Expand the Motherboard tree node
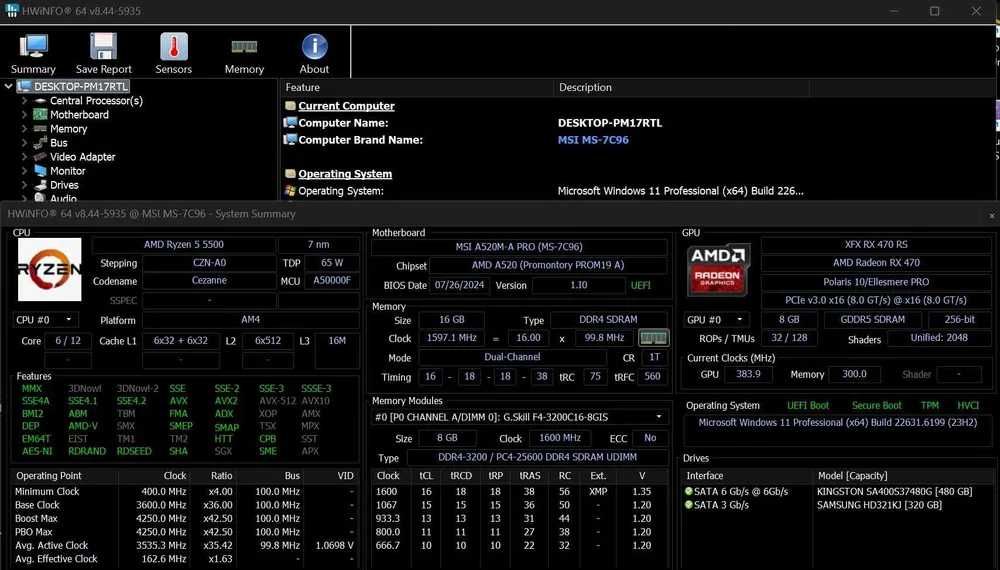Screen dimensions: 1000x570 click(x=24, y=115)
